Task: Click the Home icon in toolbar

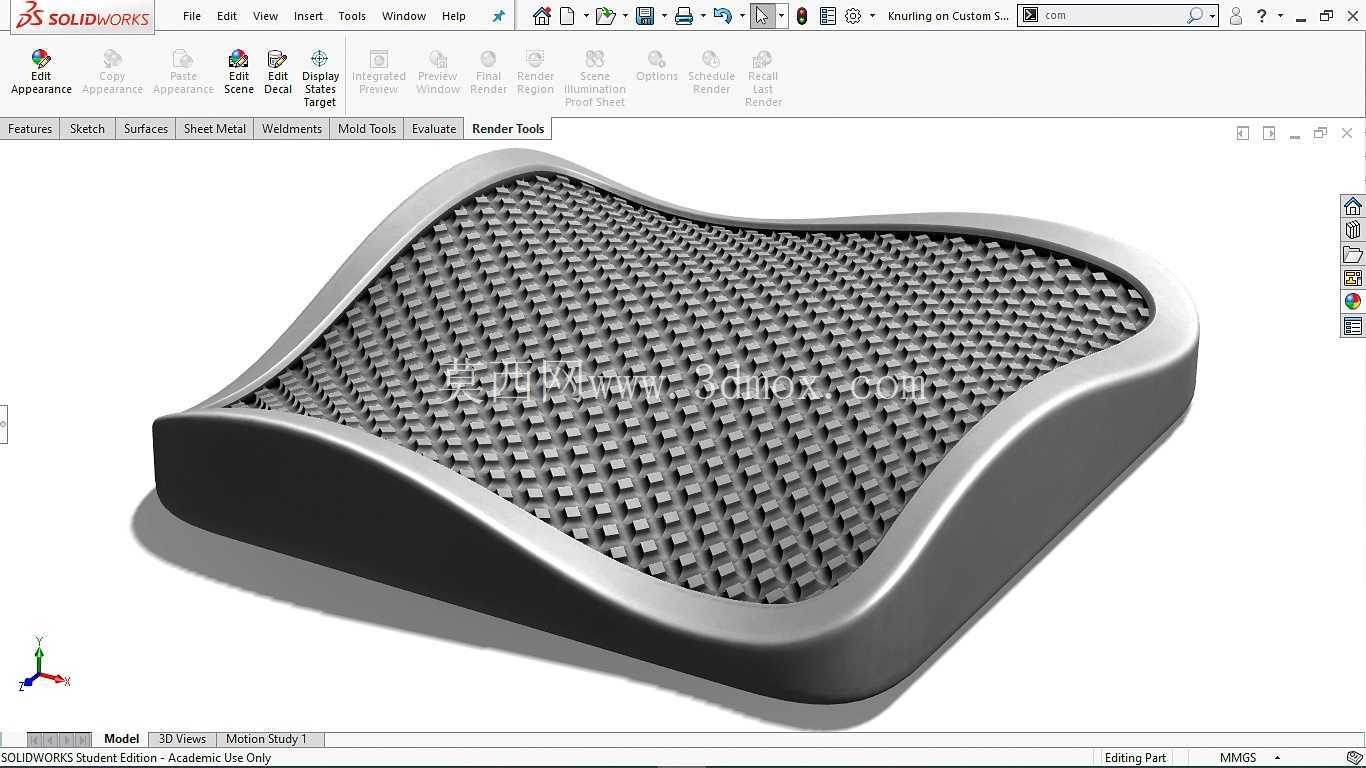Action: pos(542,16)
